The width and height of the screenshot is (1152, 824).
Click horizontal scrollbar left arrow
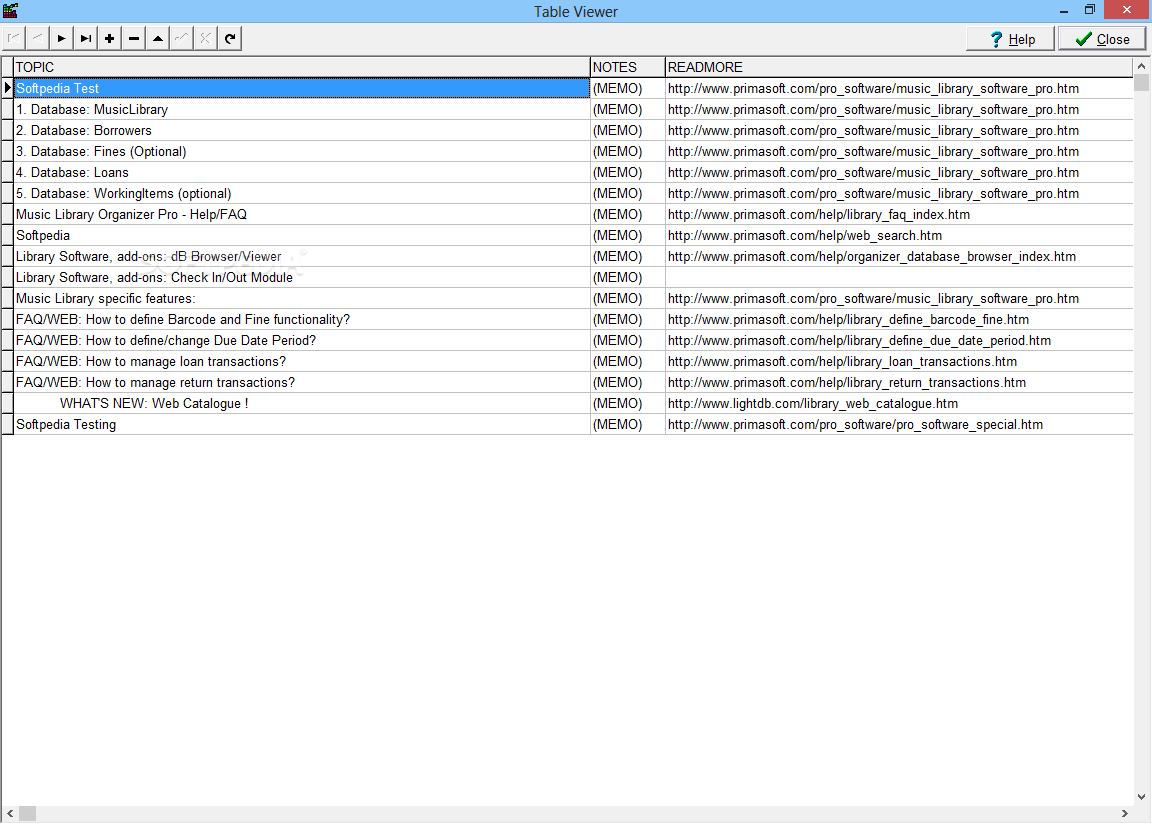point(10,814)
